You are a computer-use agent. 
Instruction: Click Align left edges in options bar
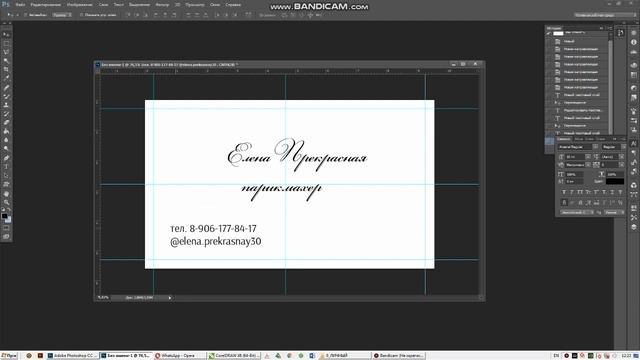click(x=156, y=15)
